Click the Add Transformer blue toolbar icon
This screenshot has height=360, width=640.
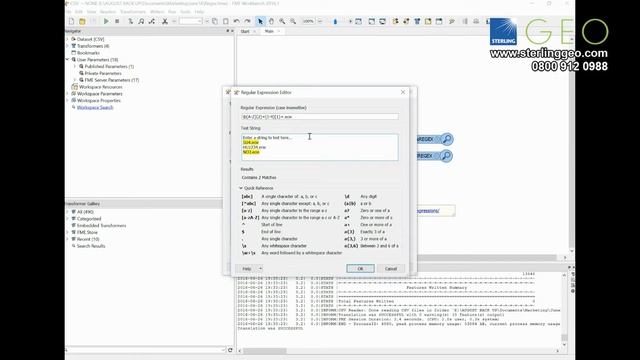point(417,21)
